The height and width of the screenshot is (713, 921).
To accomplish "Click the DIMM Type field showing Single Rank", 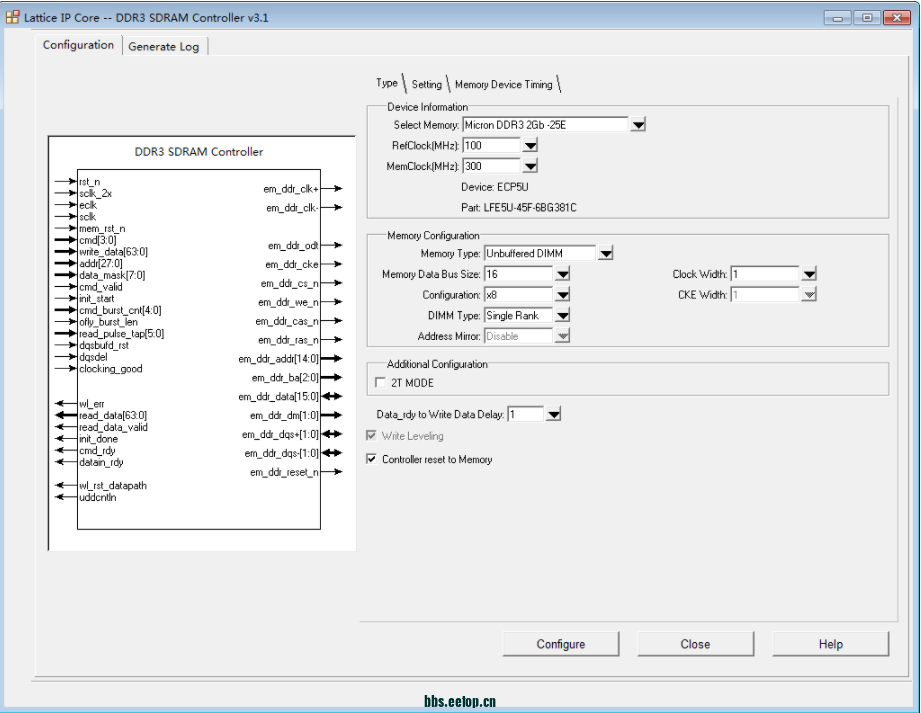I will click(x=518, y=315).
